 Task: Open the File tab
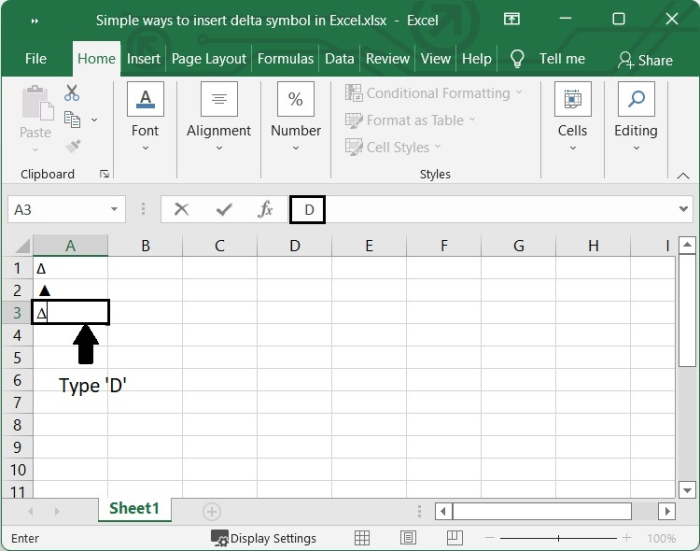coord(36,58)
